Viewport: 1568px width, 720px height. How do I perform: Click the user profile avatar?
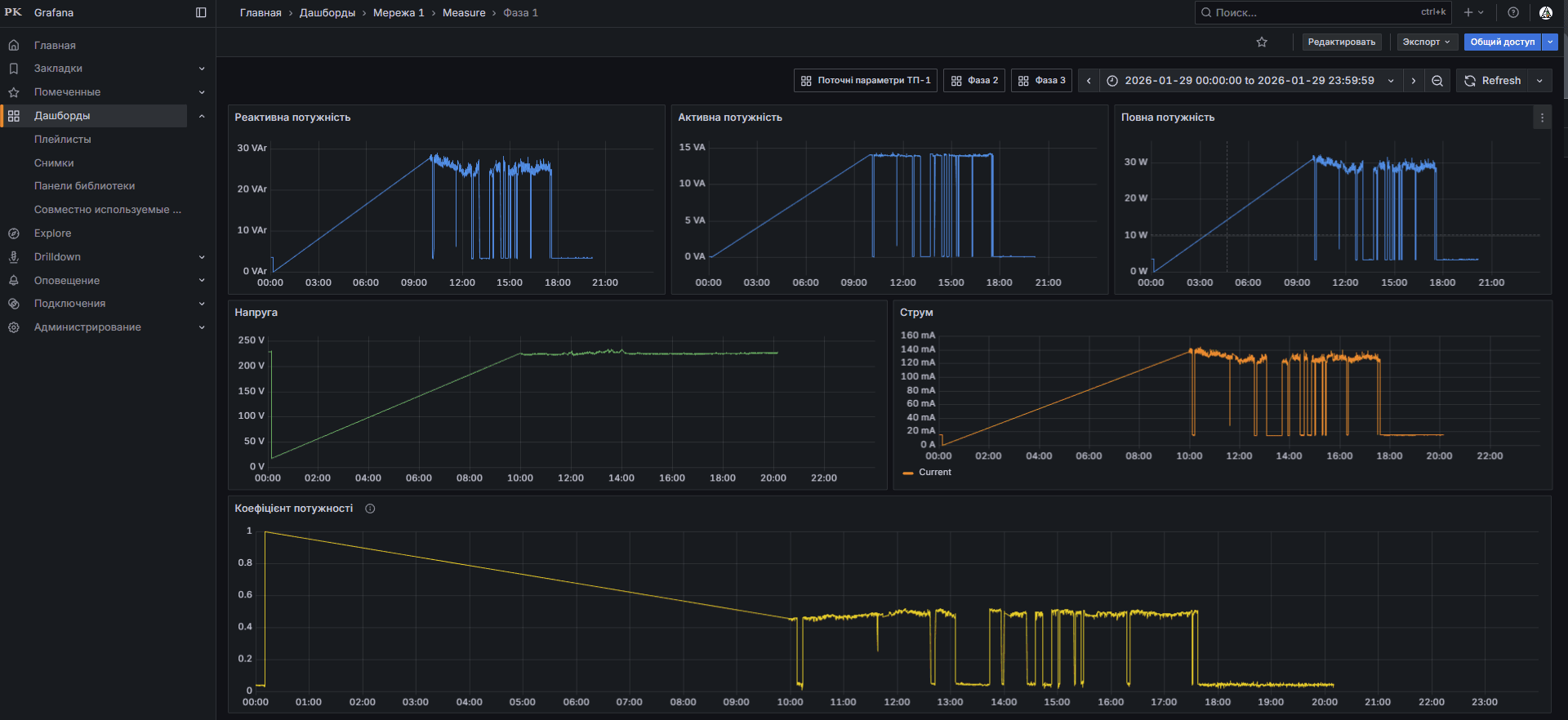pos(1546,13)
